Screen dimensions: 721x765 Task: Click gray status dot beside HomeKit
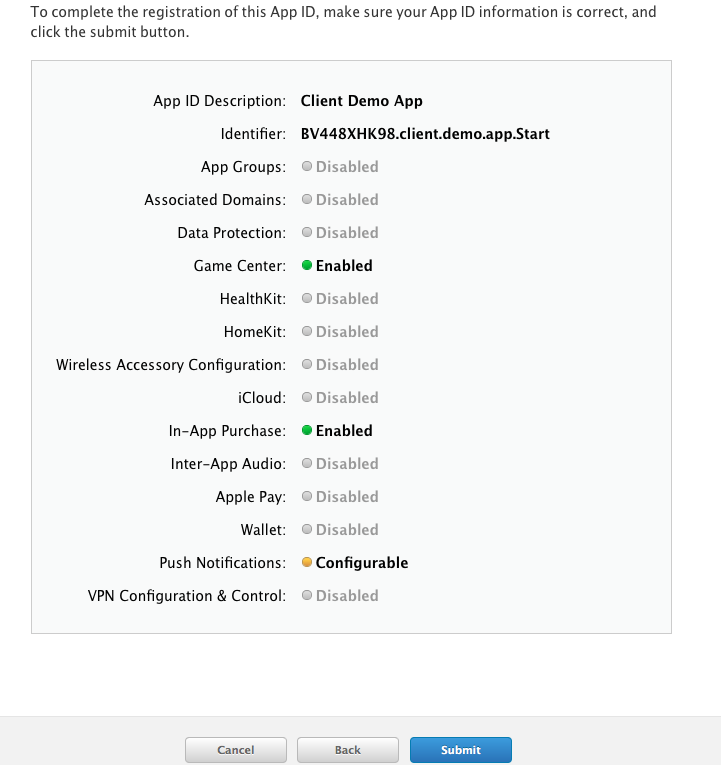click(x=307, y=332)
